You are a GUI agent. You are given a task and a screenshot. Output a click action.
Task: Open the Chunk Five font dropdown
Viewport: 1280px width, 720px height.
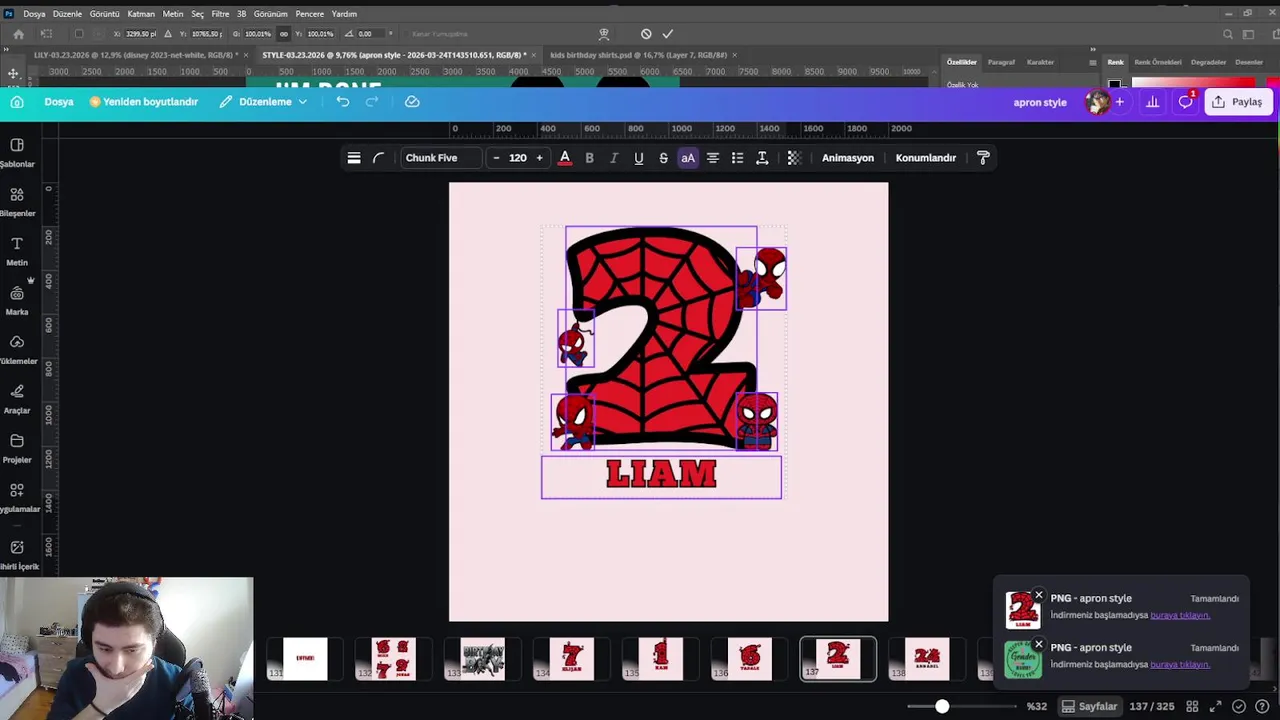440,158
